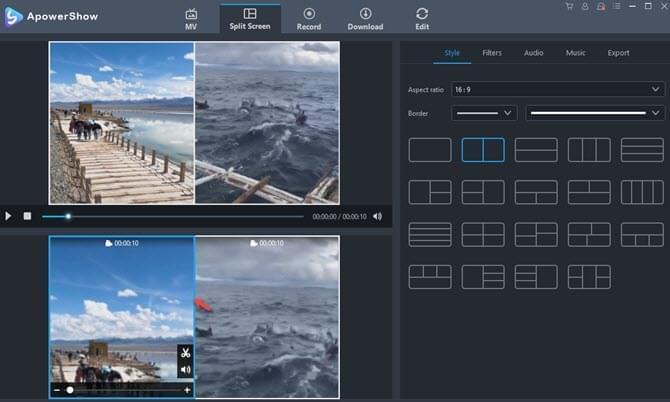Select the Style tab
This screenshot has width=670, height=402.
point(452,53)
